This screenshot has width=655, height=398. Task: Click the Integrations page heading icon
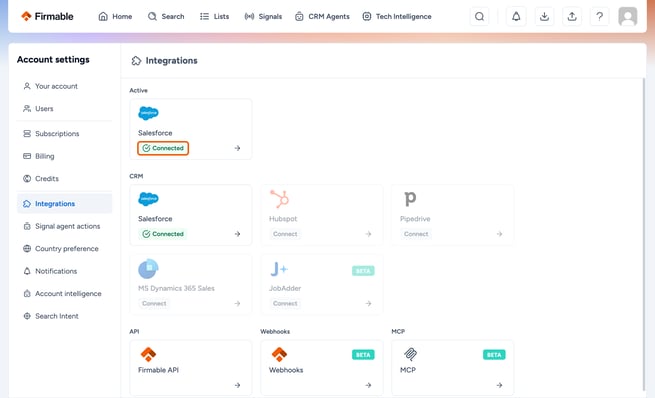click(x=136, y=61)
